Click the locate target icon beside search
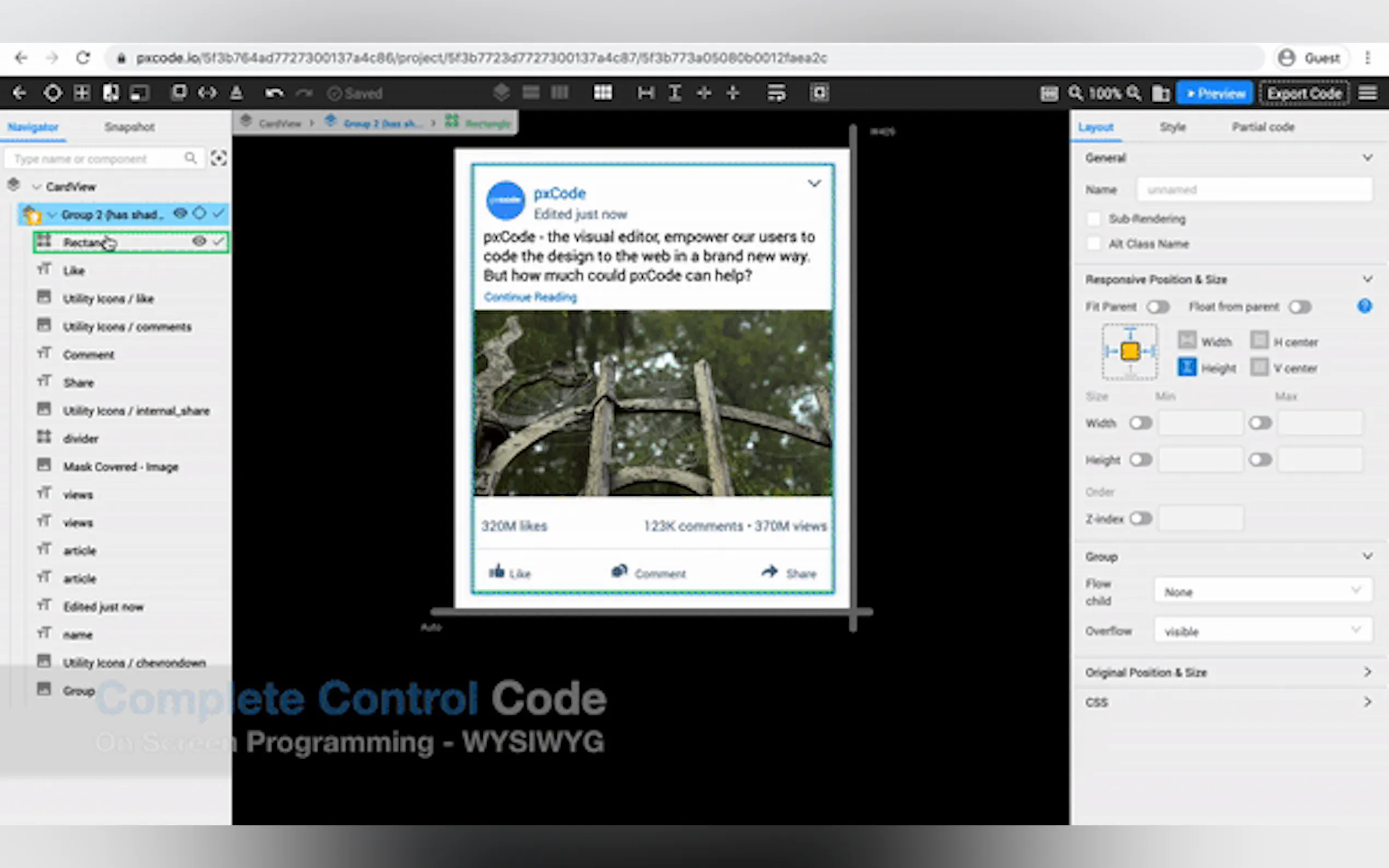Image resolution: width=1389 pixels, height=868 pixels. (218, 159)
